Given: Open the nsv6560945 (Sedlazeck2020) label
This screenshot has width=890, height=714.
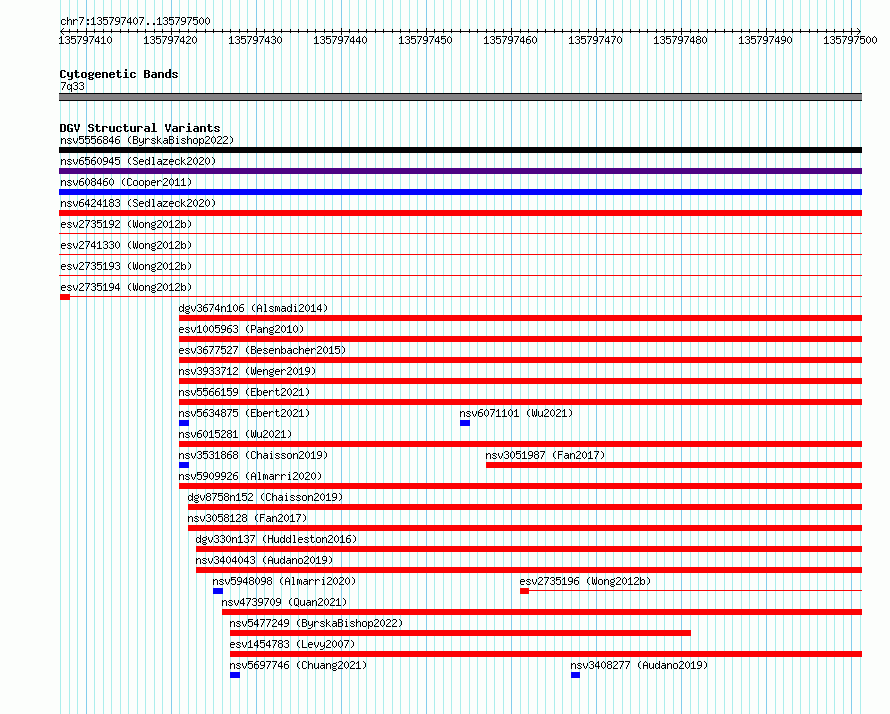Looking at the screenshot, I should tap(138, 161).
